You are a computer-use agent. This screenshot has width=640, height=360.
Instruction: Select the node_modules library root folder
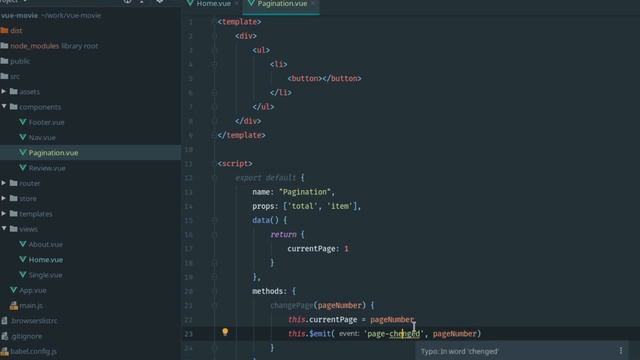(54, 46)
